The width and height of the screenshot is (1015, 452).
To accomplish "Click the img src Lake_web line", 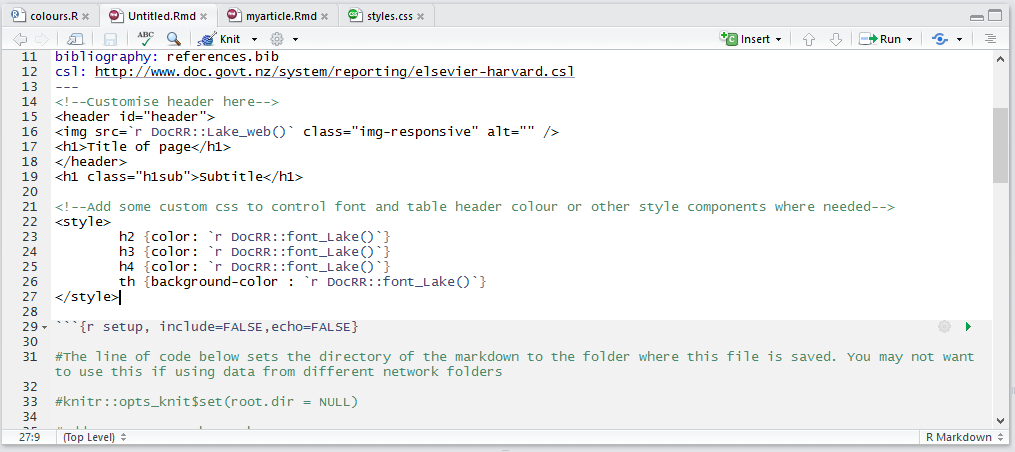I will [x=307, y=131].
